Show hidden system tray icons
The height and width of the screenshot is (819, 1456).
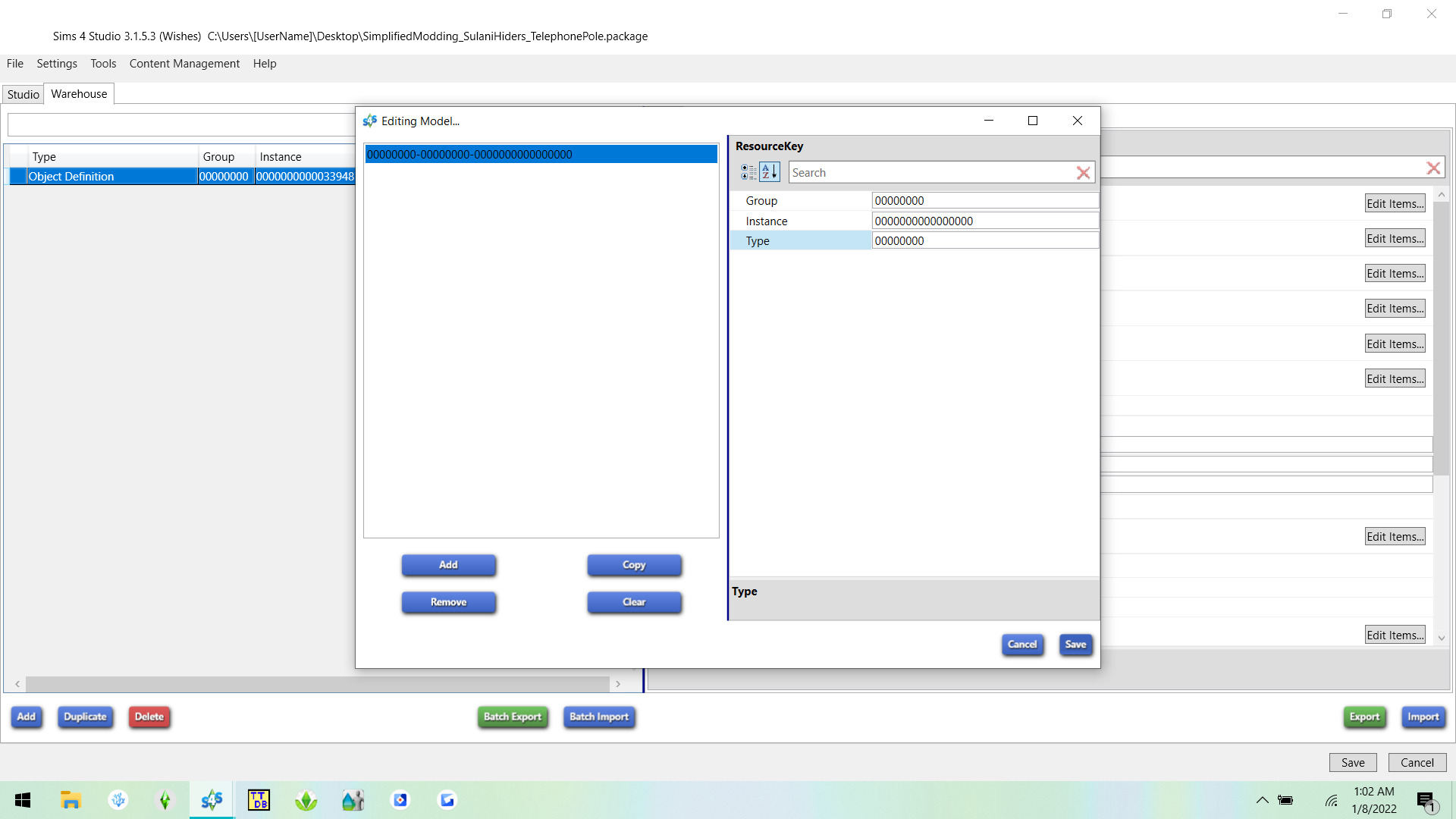pyautogui.click(x=1262, y=800)
